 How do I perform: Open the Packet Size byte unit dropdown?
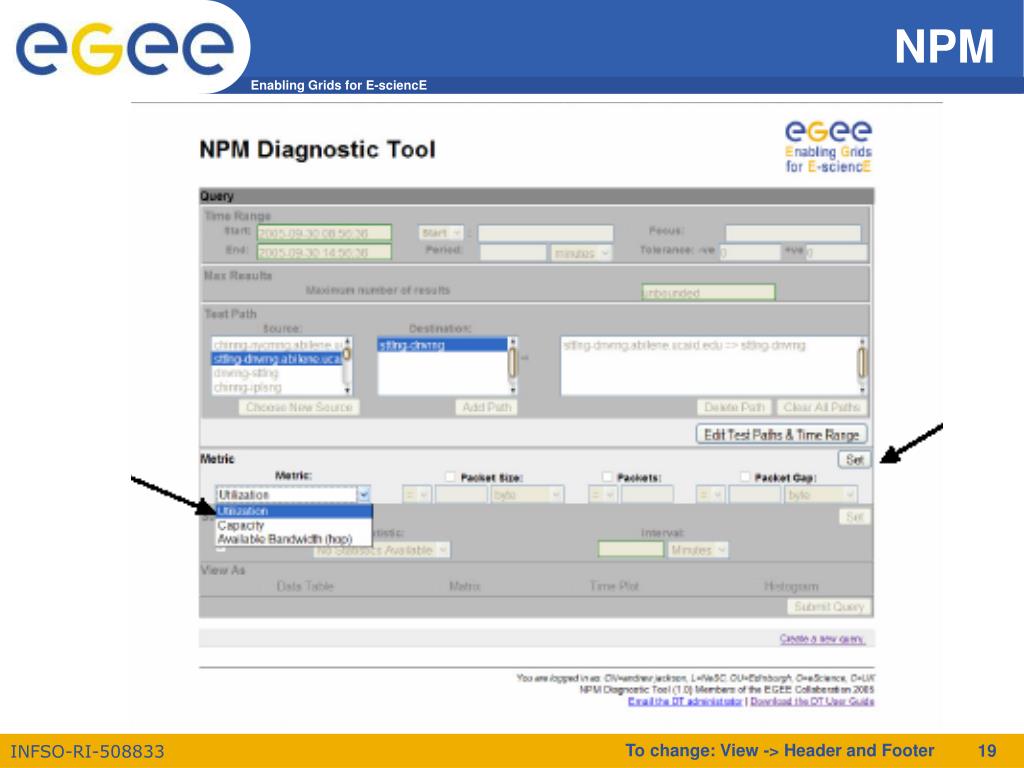pos(527,495)
